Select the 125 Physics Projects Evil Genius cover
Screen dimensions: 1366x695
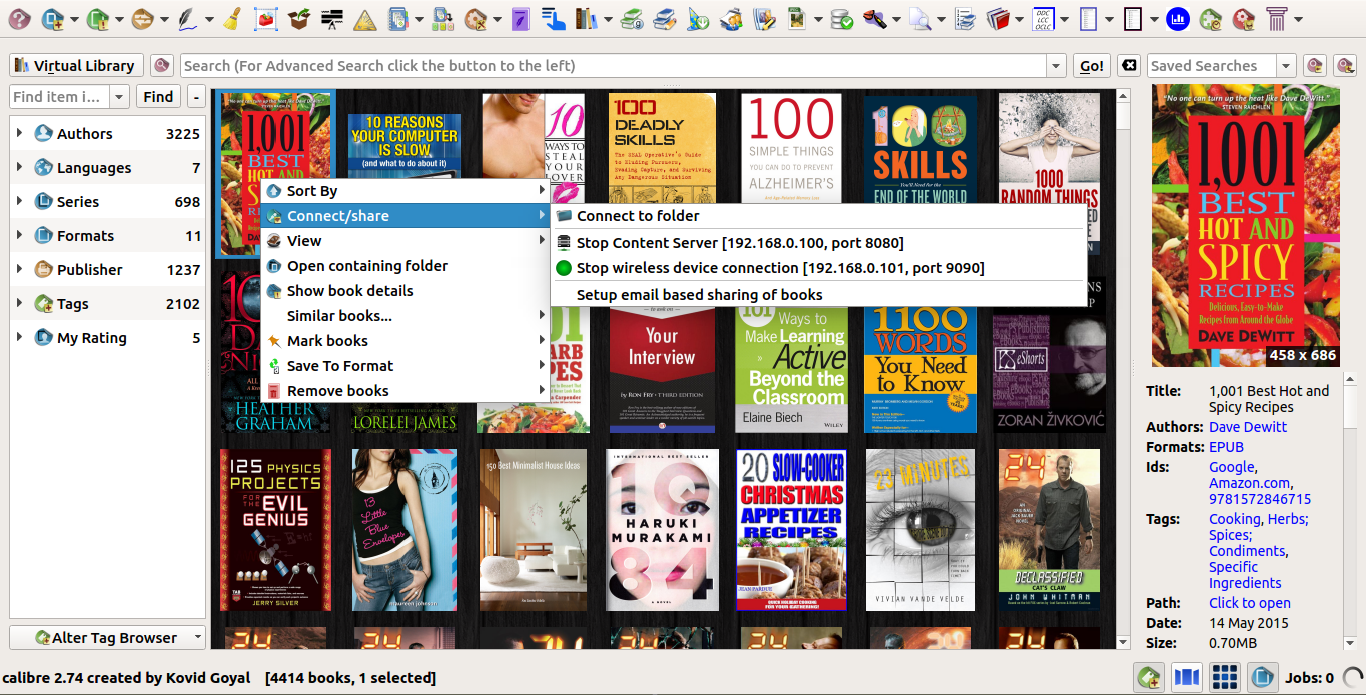pos(275,530)
